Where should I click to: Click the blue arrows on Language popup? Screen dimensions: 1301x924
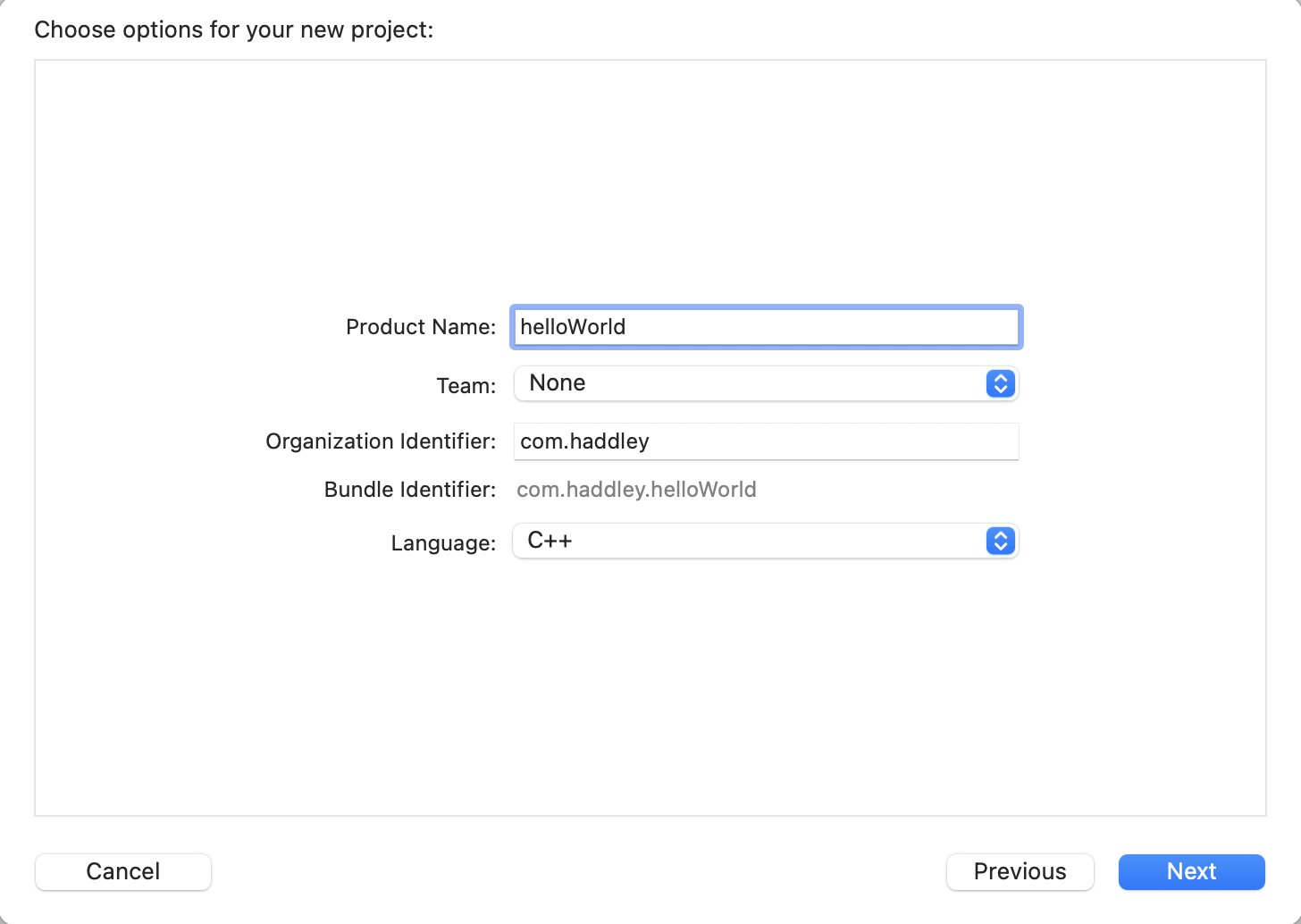[1001, 541]
